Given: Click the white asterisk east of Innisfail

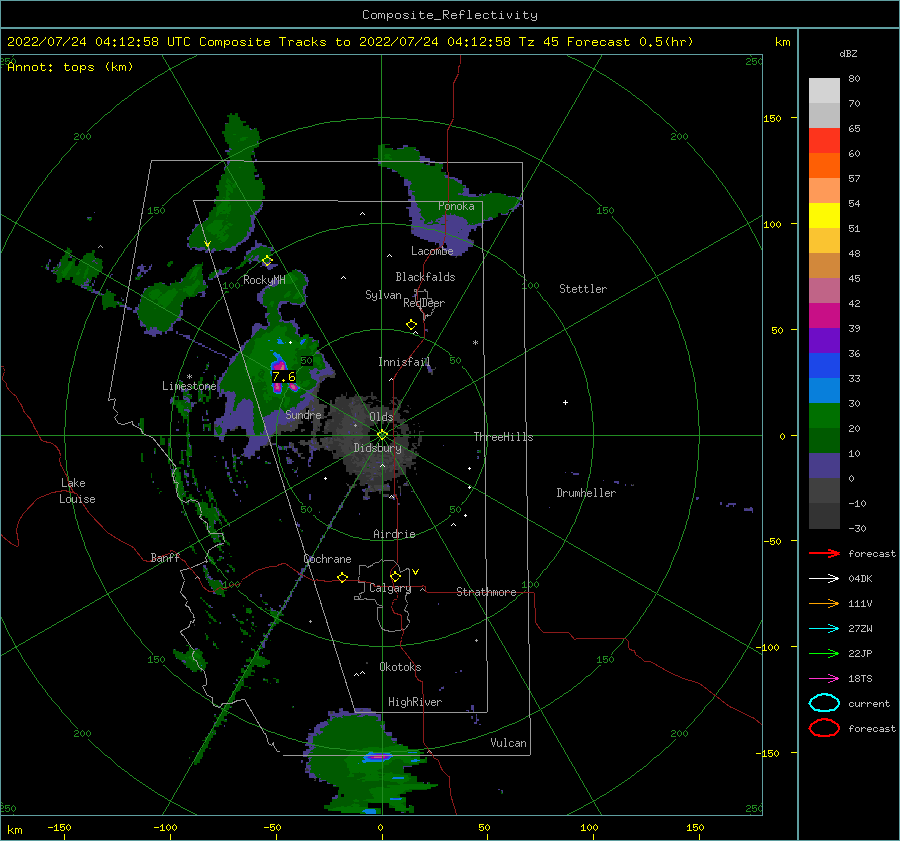Looking at the screenshot, I should [475, 343].
